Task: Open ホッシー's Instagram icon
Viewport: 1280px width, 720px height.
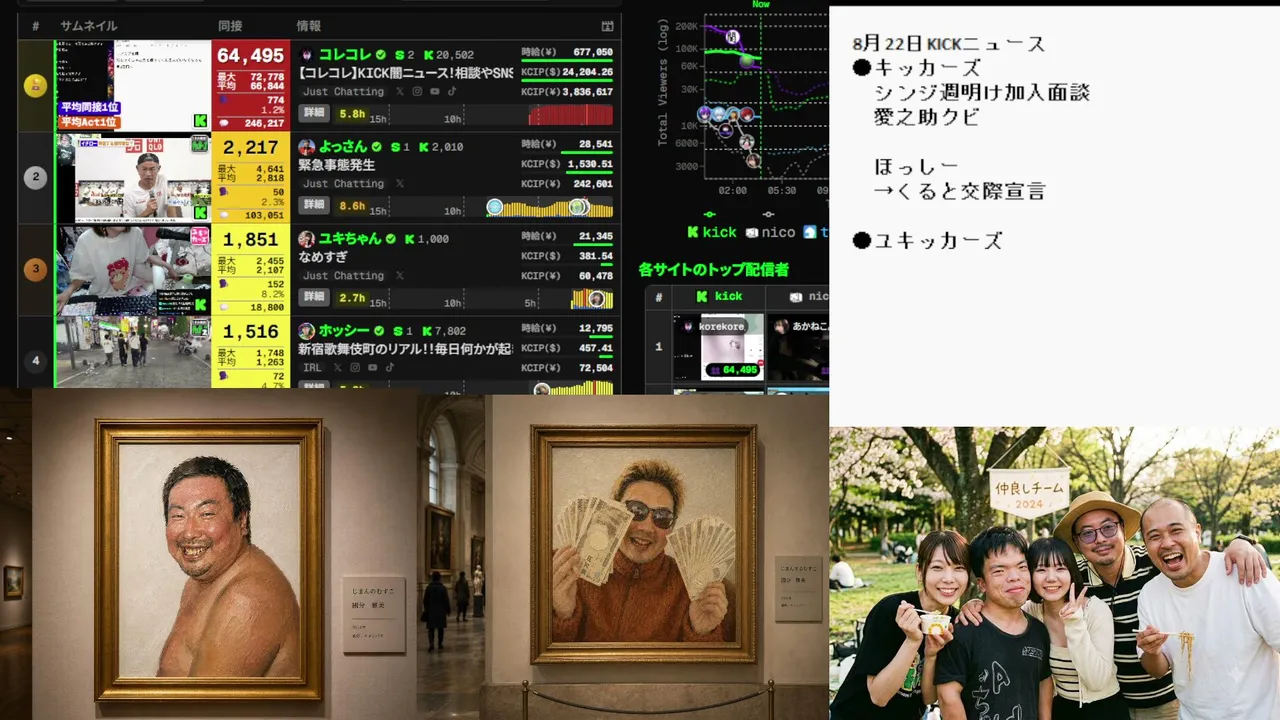Action: click(355, 368)
